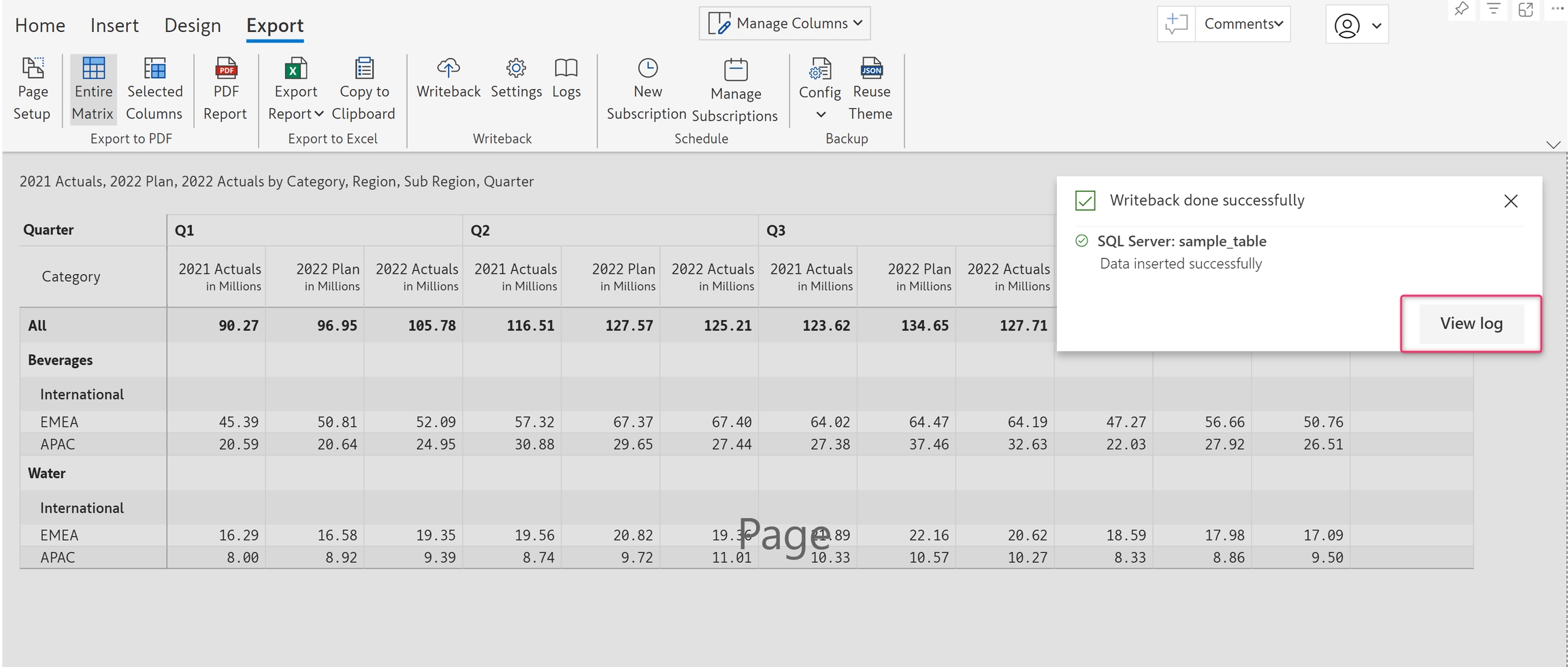This screenshot has height=667, width=1568.
Task: Open Manage Subscriptions calendar
Action: [735, 70]
